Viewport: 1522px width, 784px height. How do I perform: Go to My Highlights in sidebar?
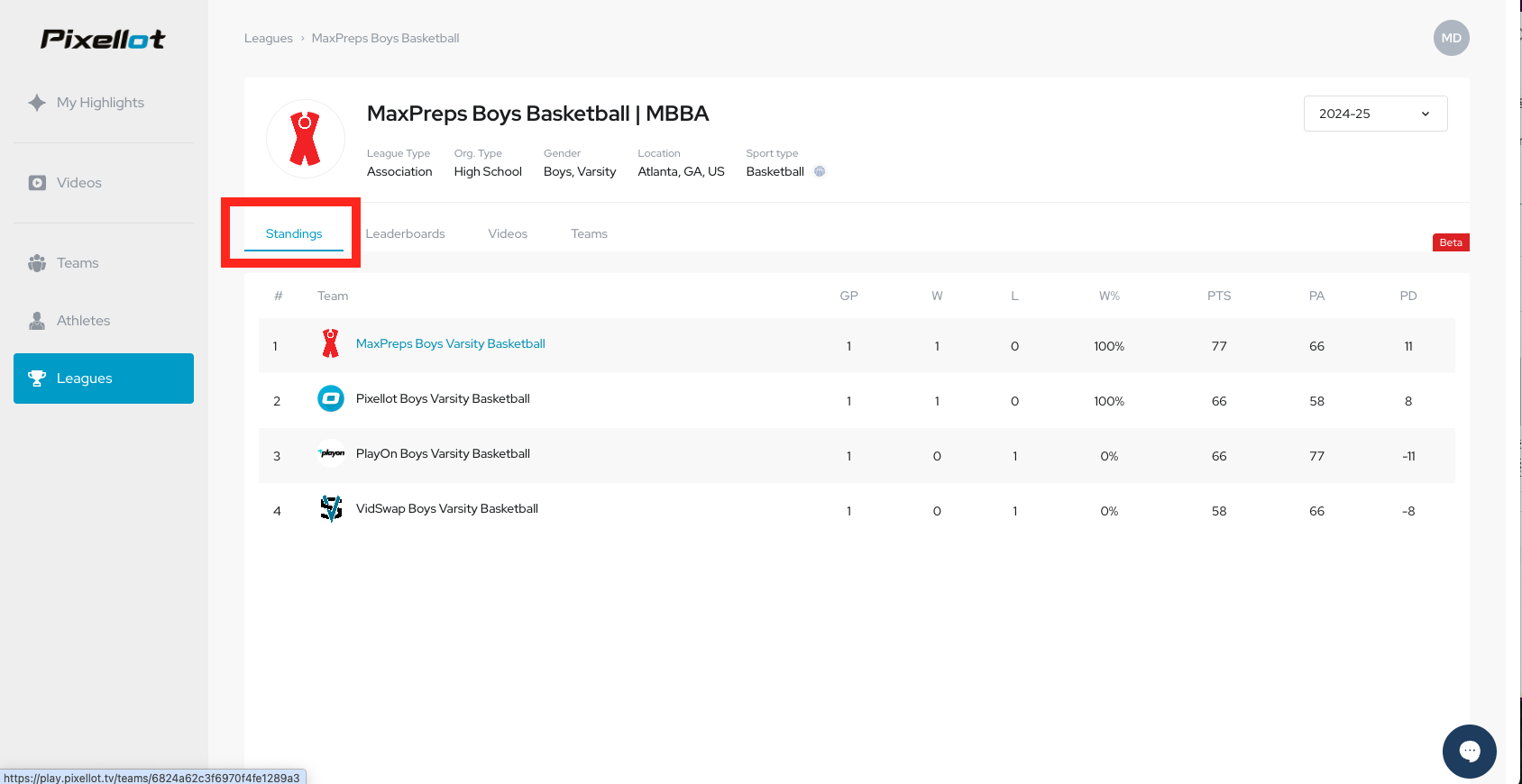tap(100, 103)
